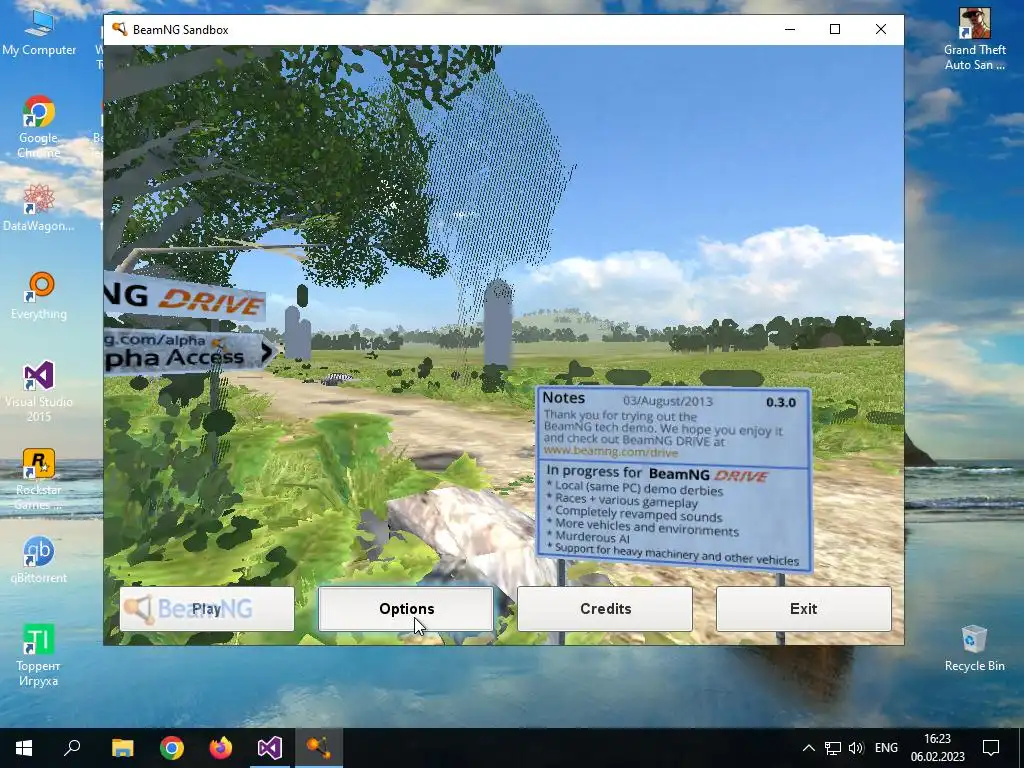Click the taskbar search magnifier
Screen dimensions: 1024x768
tap(72, 748)
